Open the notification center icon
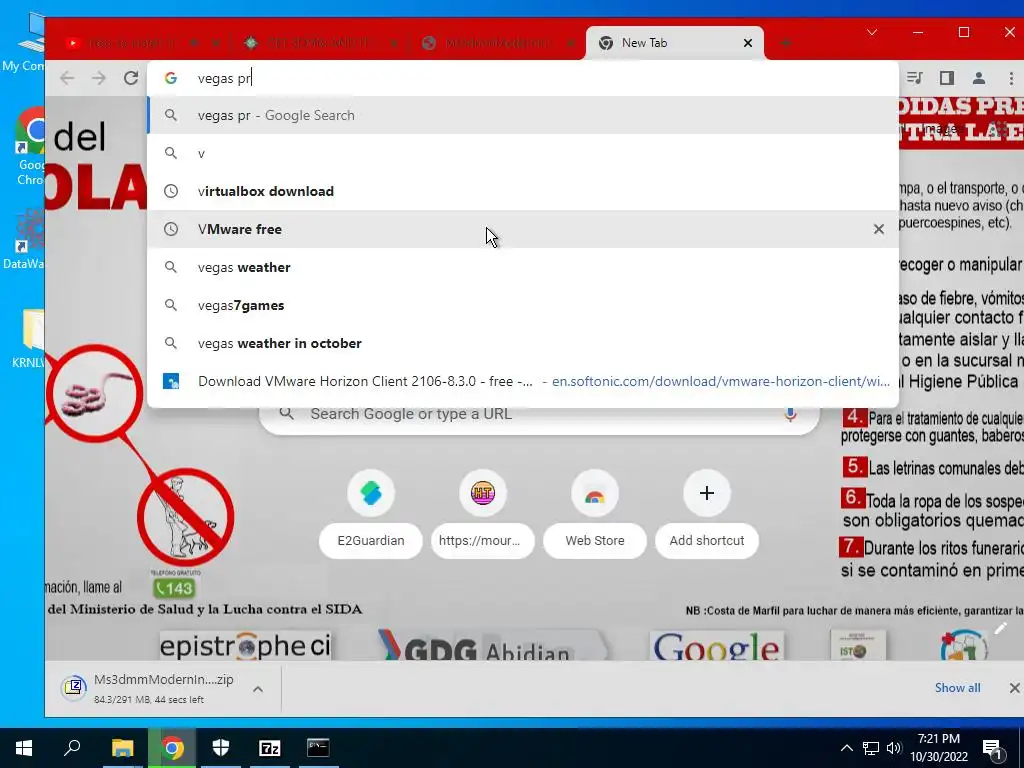Image resolution: width=1024 pixels, height=768 pixels. pyautogui.click(x=993, y=749)
